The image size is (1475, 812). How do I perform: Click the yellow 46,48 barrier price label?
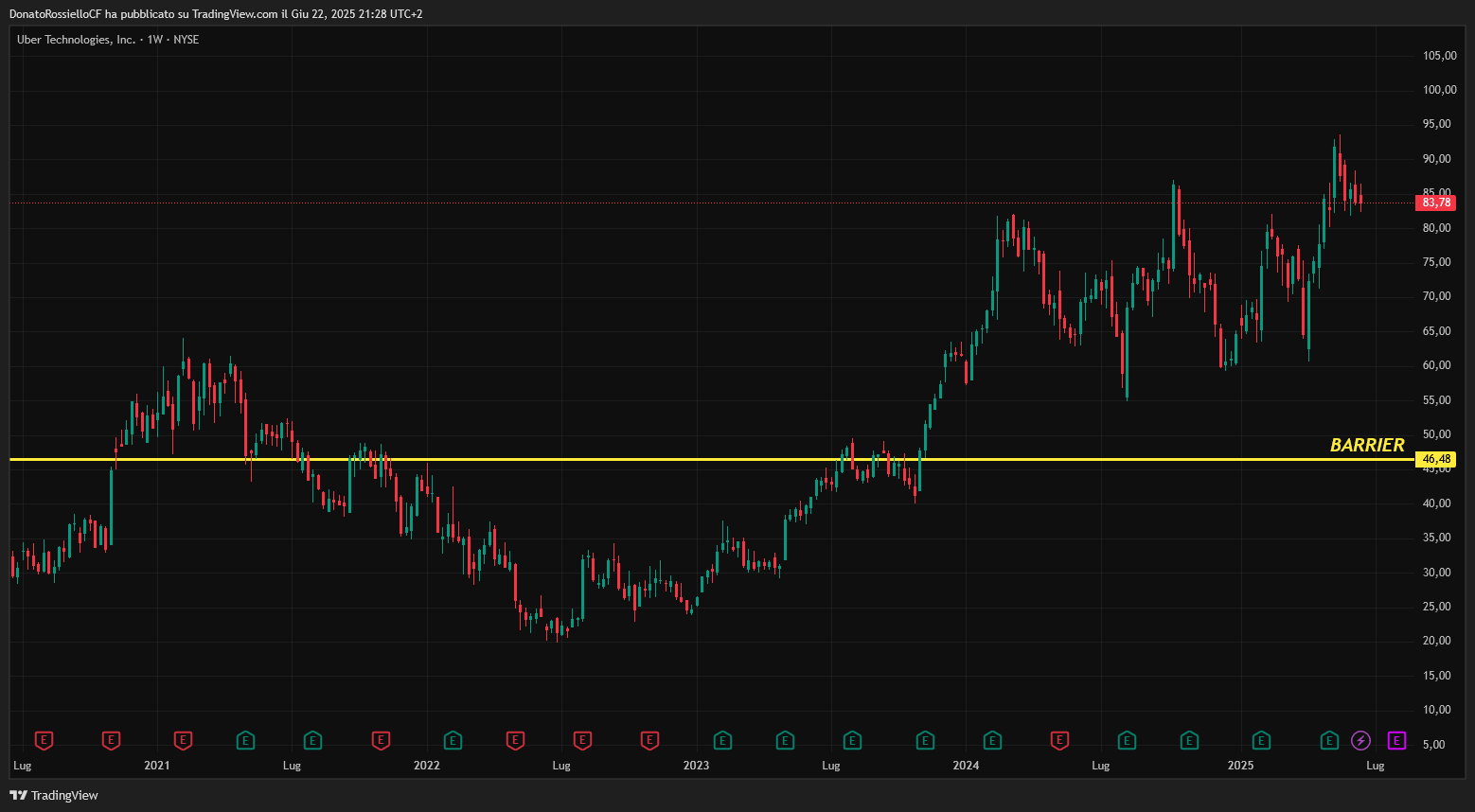point(1435,459)
